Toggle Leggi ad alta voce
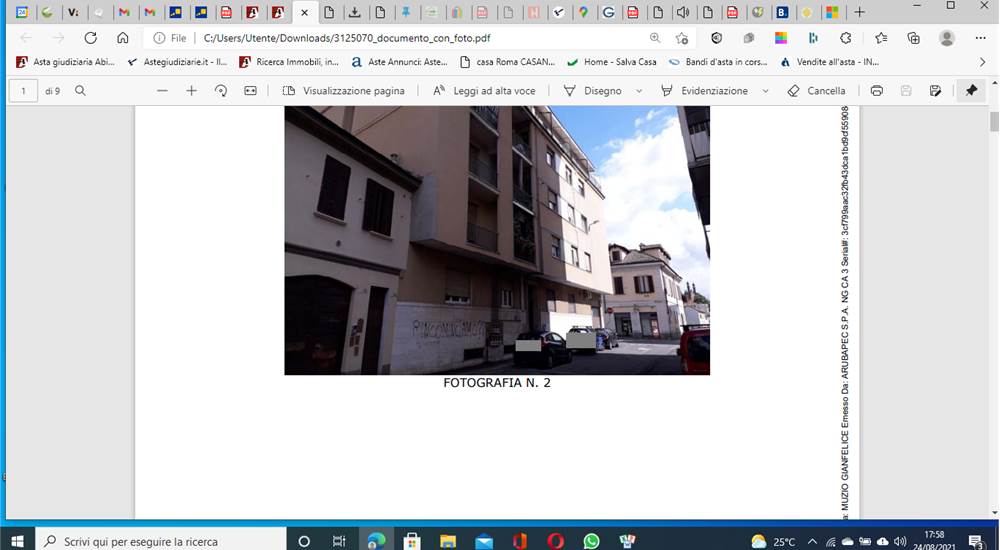The width and height of the screenshot is (1000, 550). click(484, 91)
